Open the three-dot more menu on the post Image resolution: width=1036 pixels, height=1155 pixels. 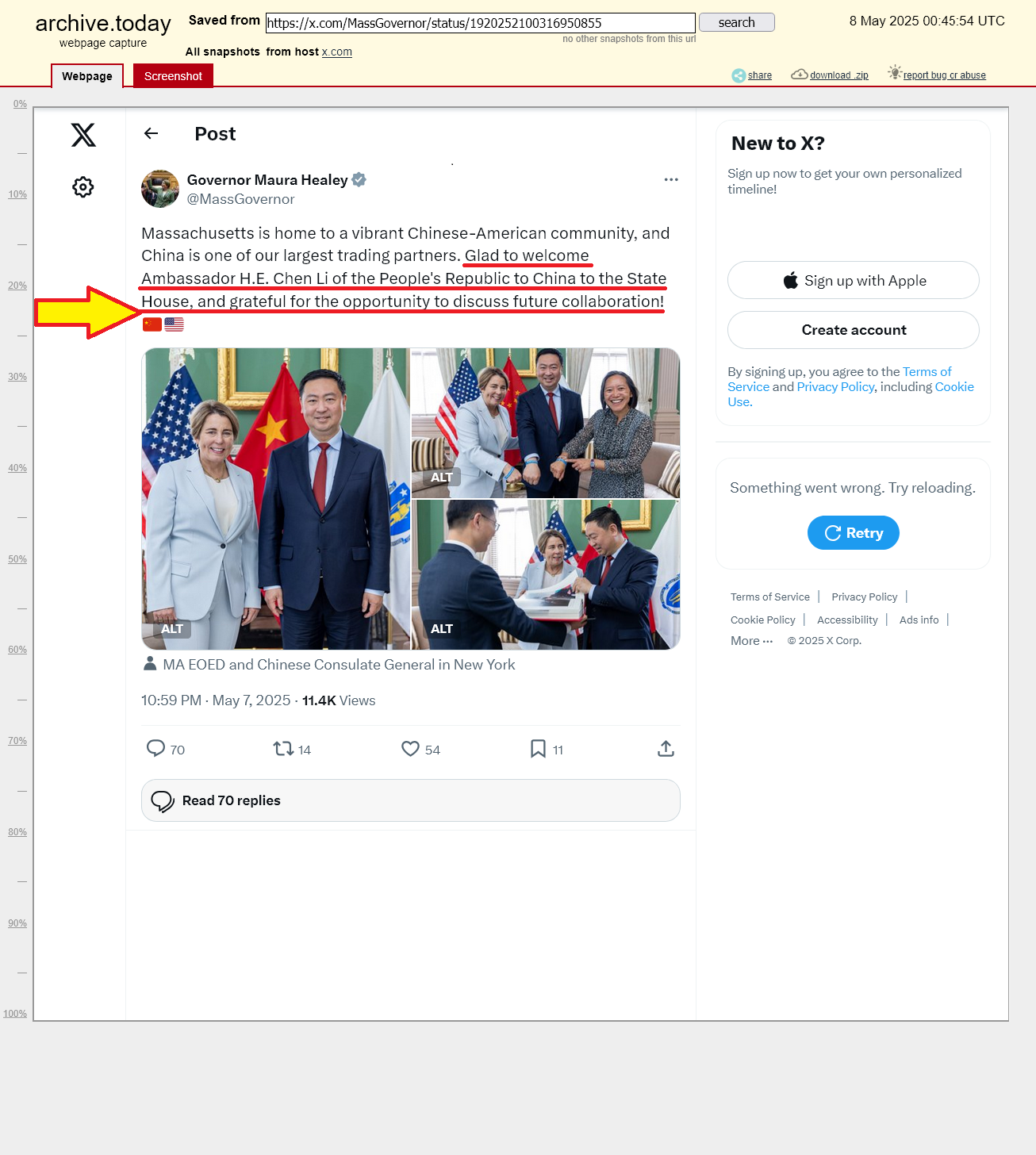point(671,179)
